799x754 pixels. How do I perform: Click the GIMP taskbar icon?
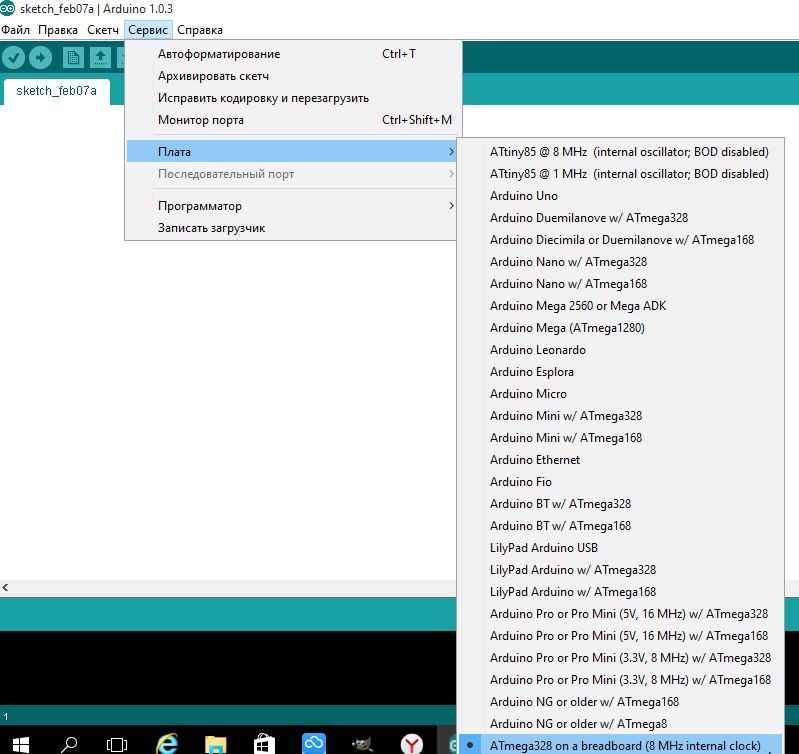(362, 744)
